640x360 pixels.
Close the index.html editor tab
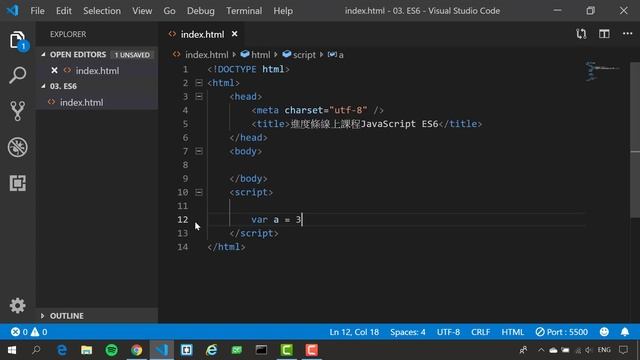(235, 34)
